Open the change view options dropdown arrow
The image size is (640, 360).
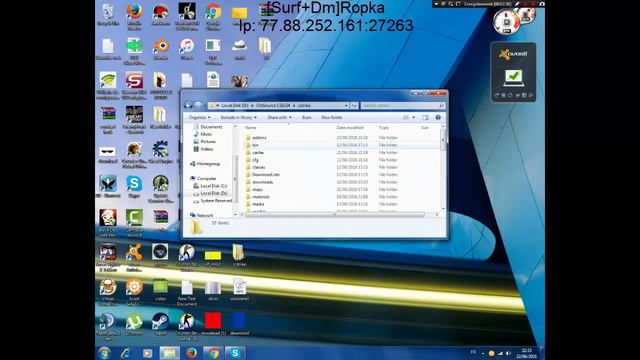pyautogui.click(x=414, y=118)
